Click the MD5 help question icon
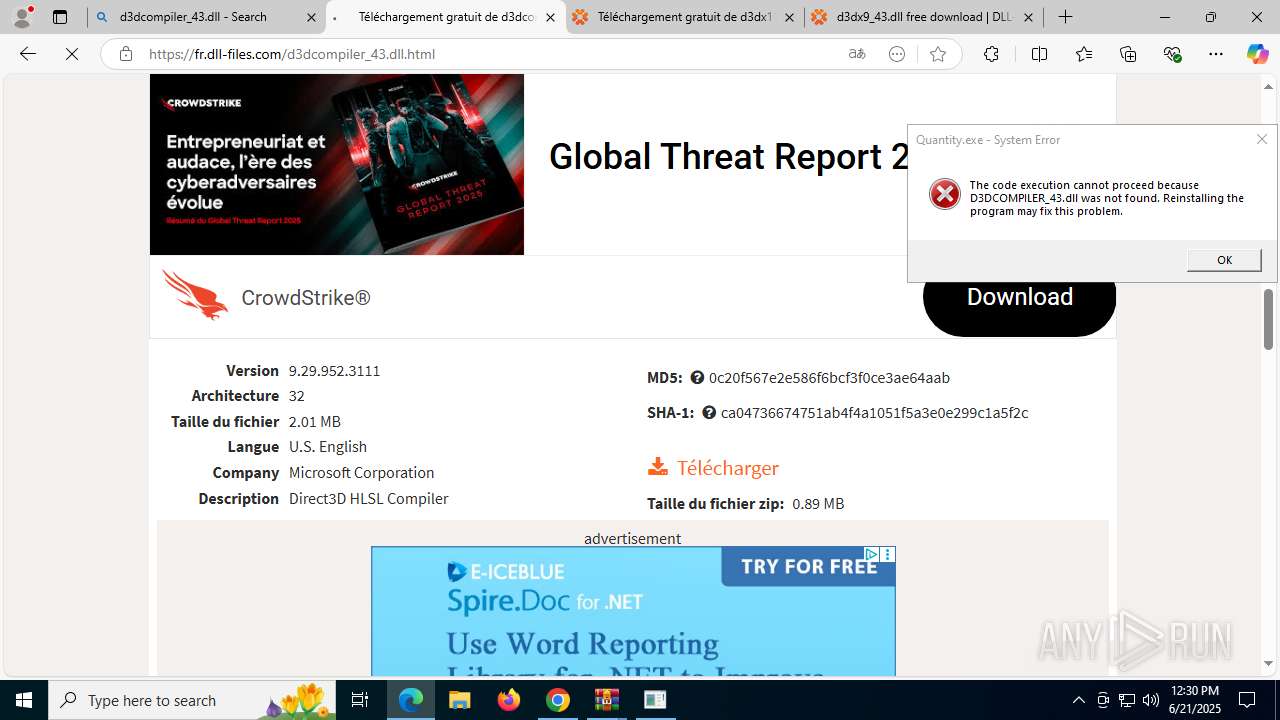Viewport: 1280px width, 720px height. [697, 378]
